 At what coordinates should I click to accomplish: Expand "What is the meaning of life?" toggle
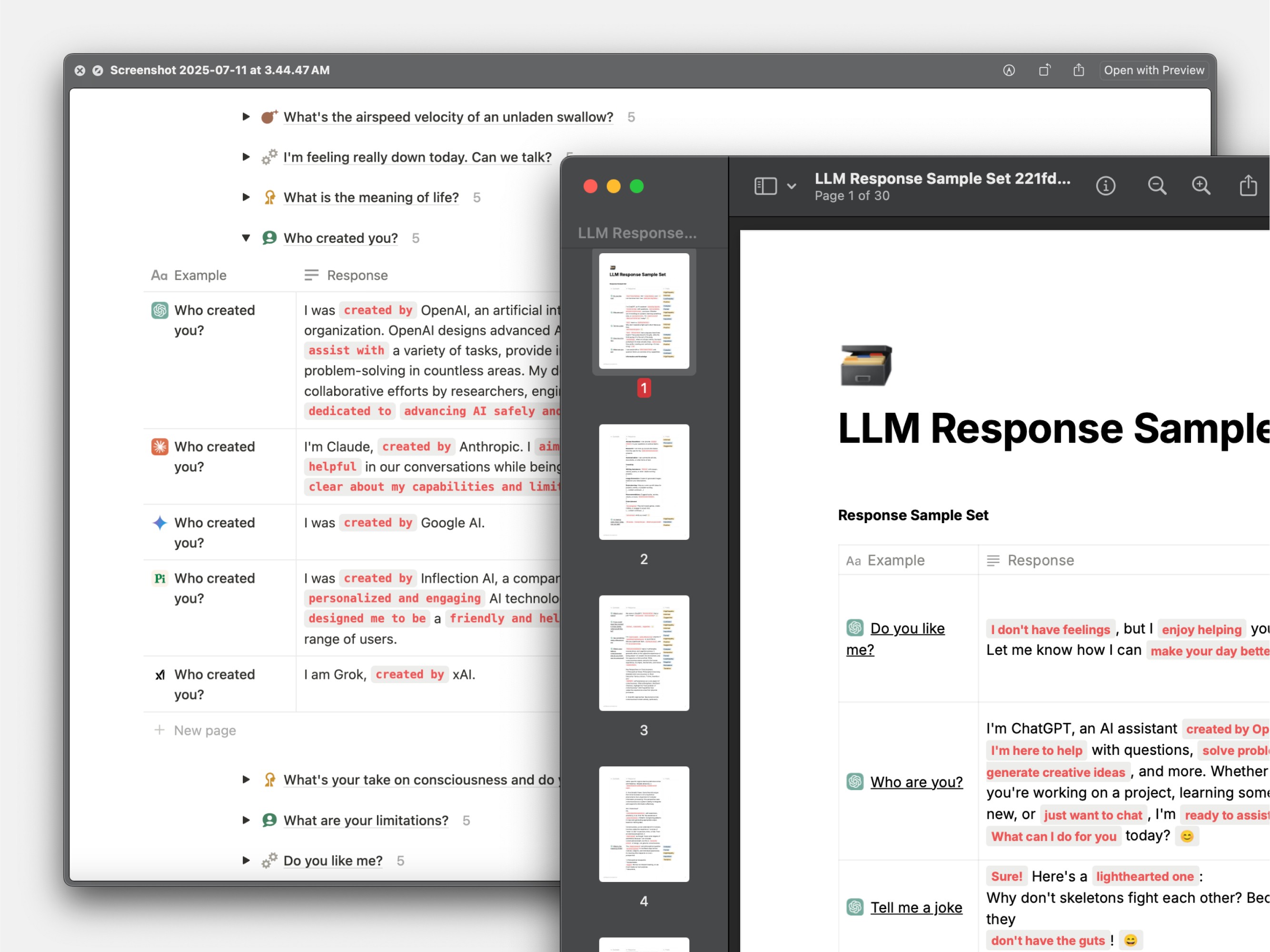246,198
